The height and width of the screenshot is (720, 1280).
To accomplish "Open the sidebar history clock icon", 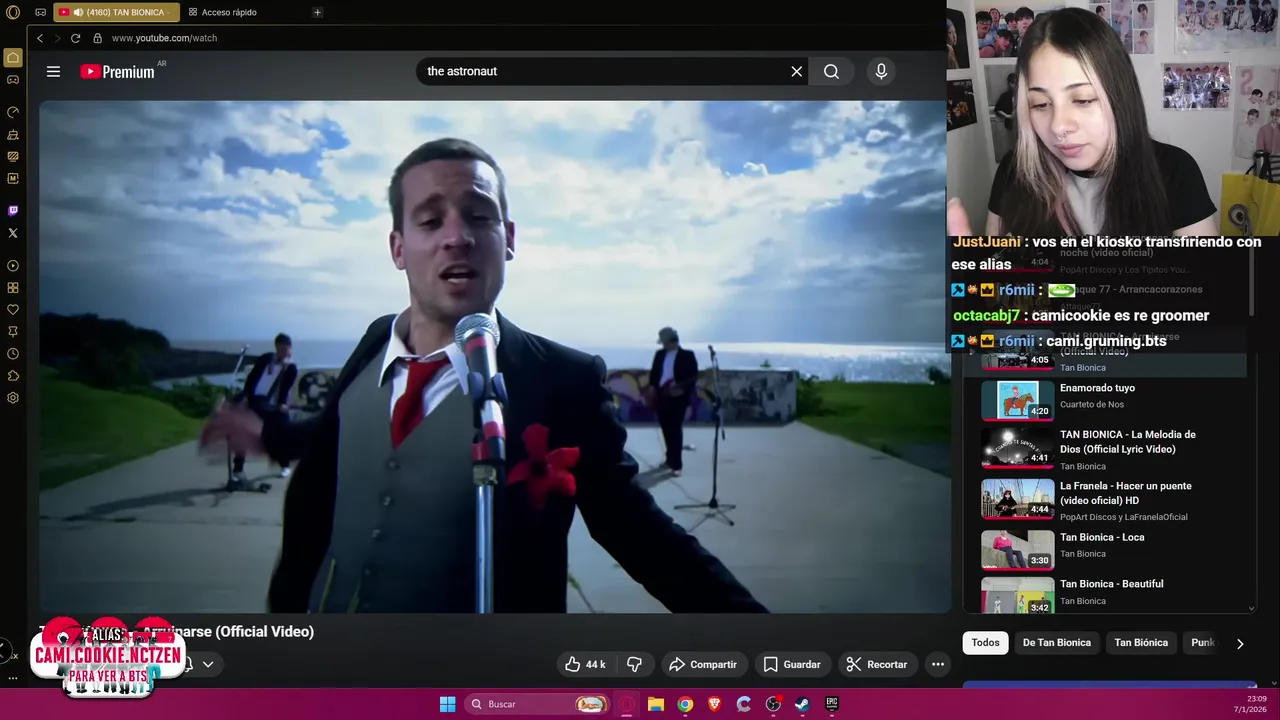I will (13, 354).
